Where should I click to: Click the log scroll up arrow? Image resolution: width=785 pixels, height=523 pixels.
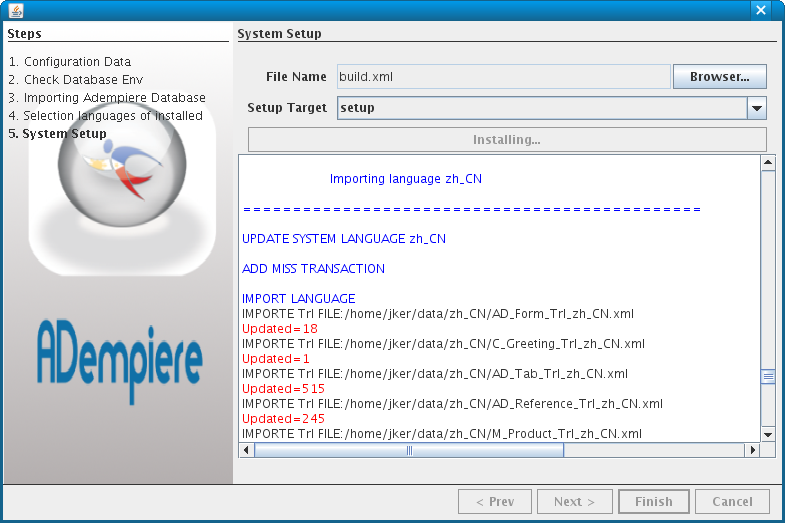[768, 163]
